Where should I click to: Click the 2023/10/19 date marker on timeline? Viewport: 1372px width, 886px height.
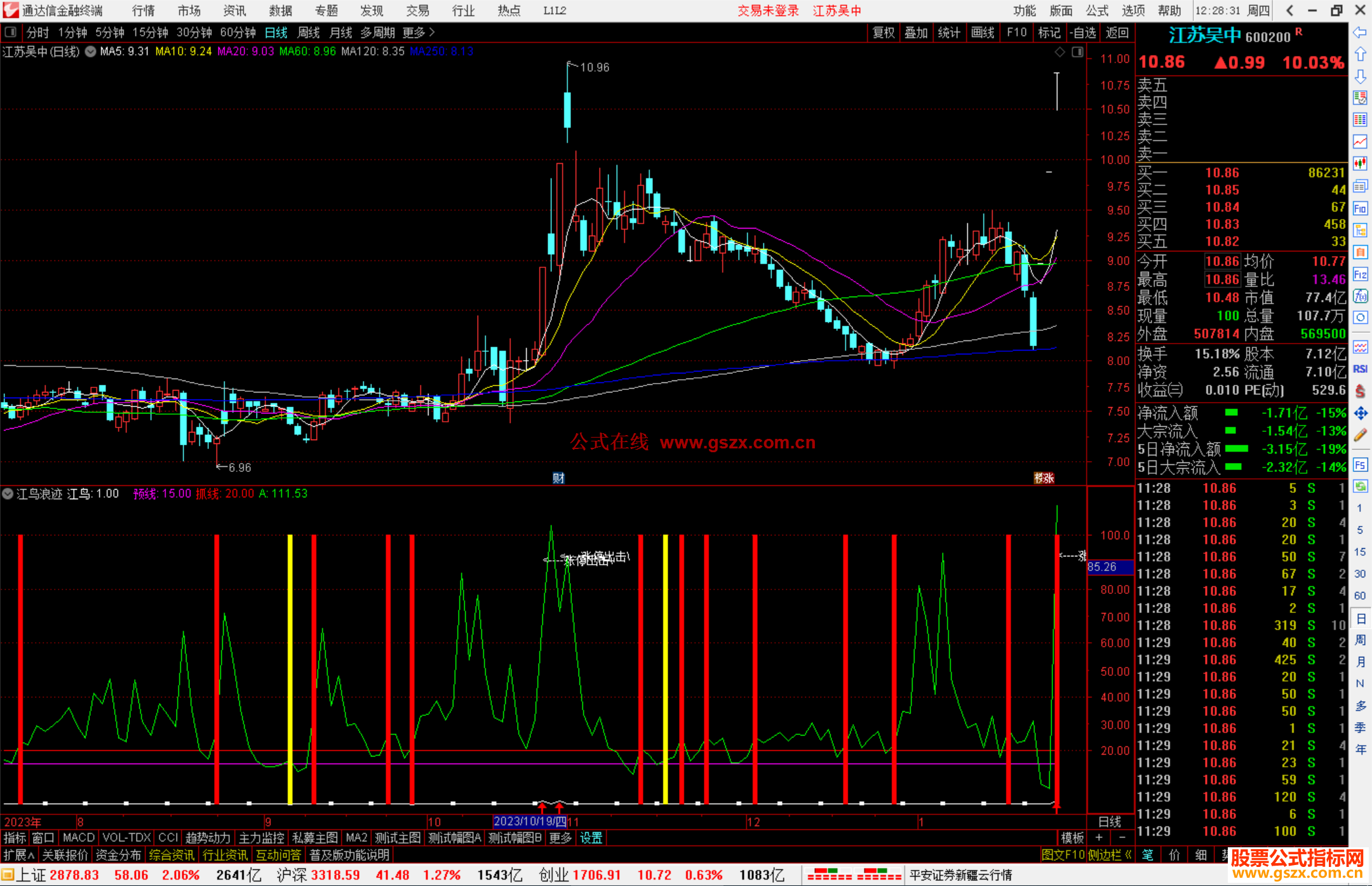point(529,821)
